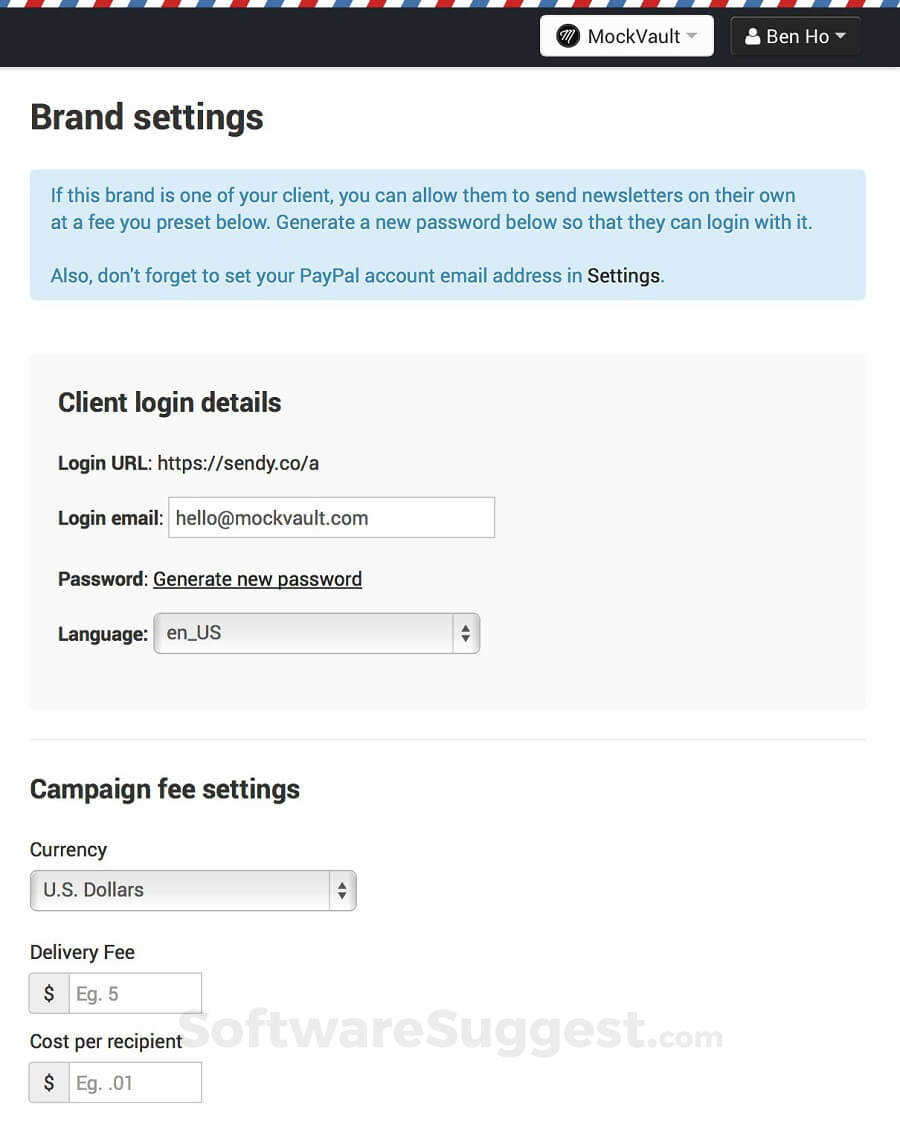Expand the Ben Ho account menu
The height and width of the screenshot is (1127, 900).
click(x=795, y=36)
